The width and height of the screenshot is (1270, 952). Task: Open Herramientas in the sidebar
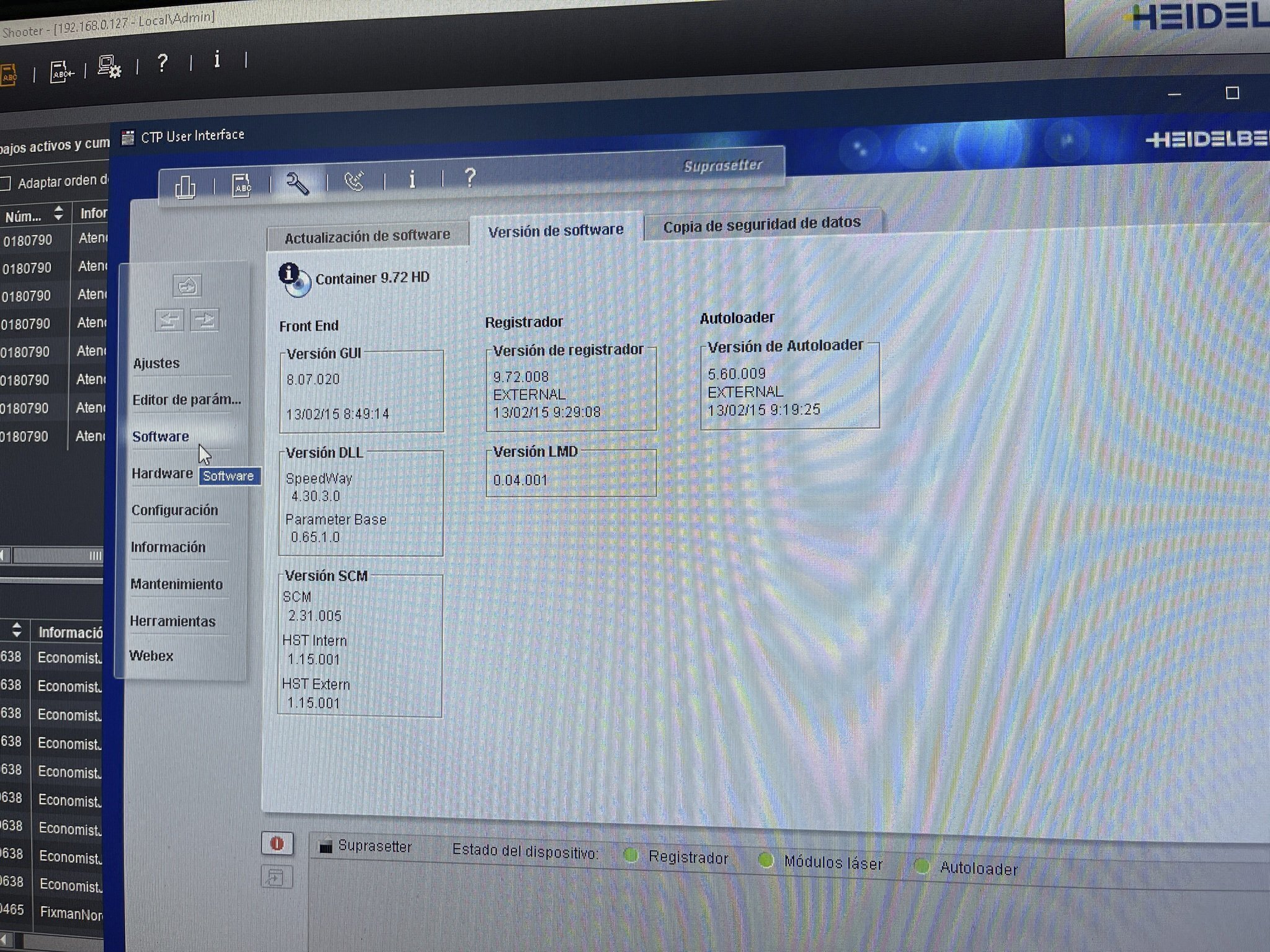(x=172, y=621)
